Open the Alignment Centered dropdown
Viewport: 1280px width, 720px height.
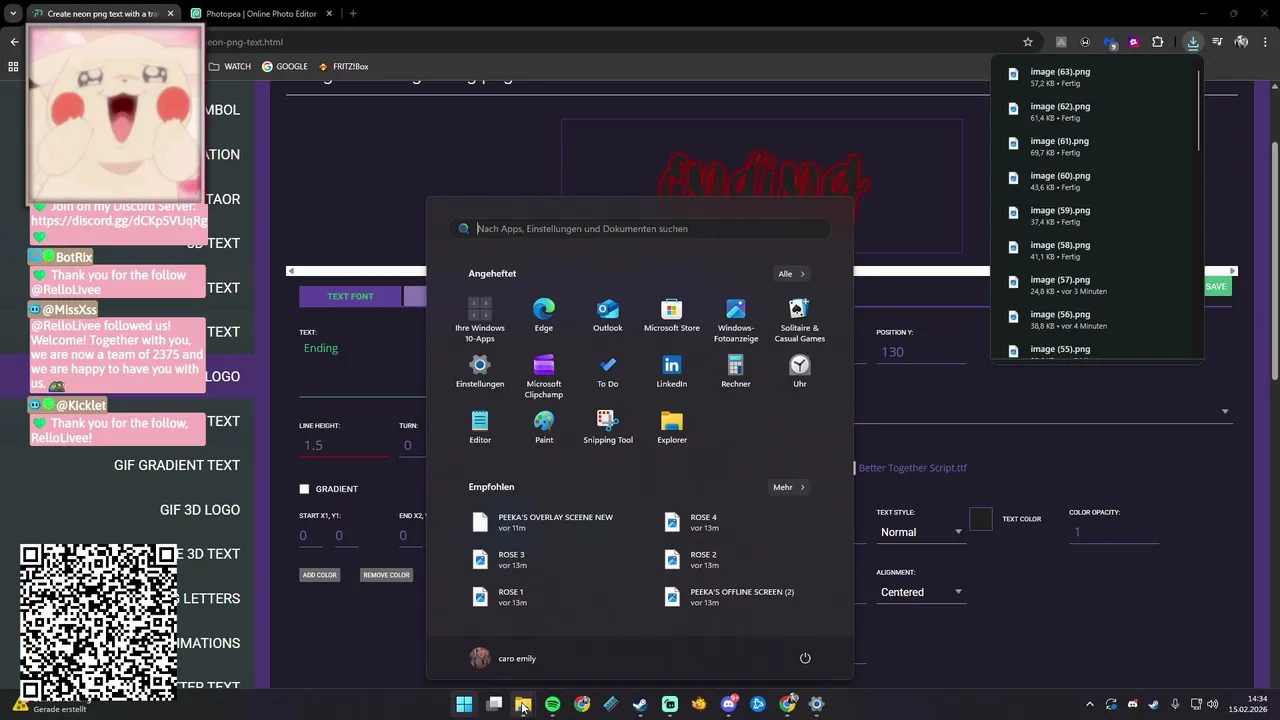click(x=920, y=592)
